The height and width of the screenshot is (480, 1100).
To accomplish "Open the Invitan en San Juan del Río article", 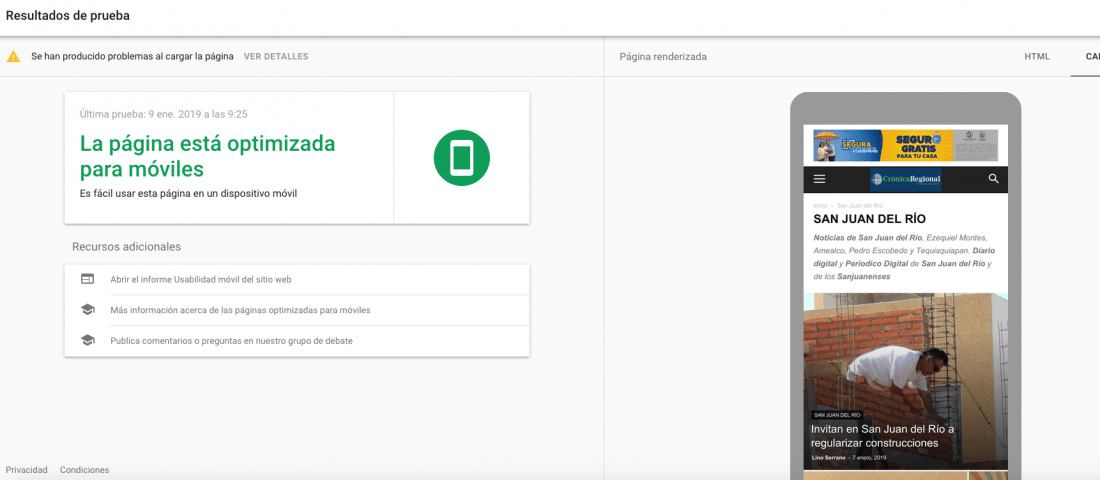I will 883,436.
